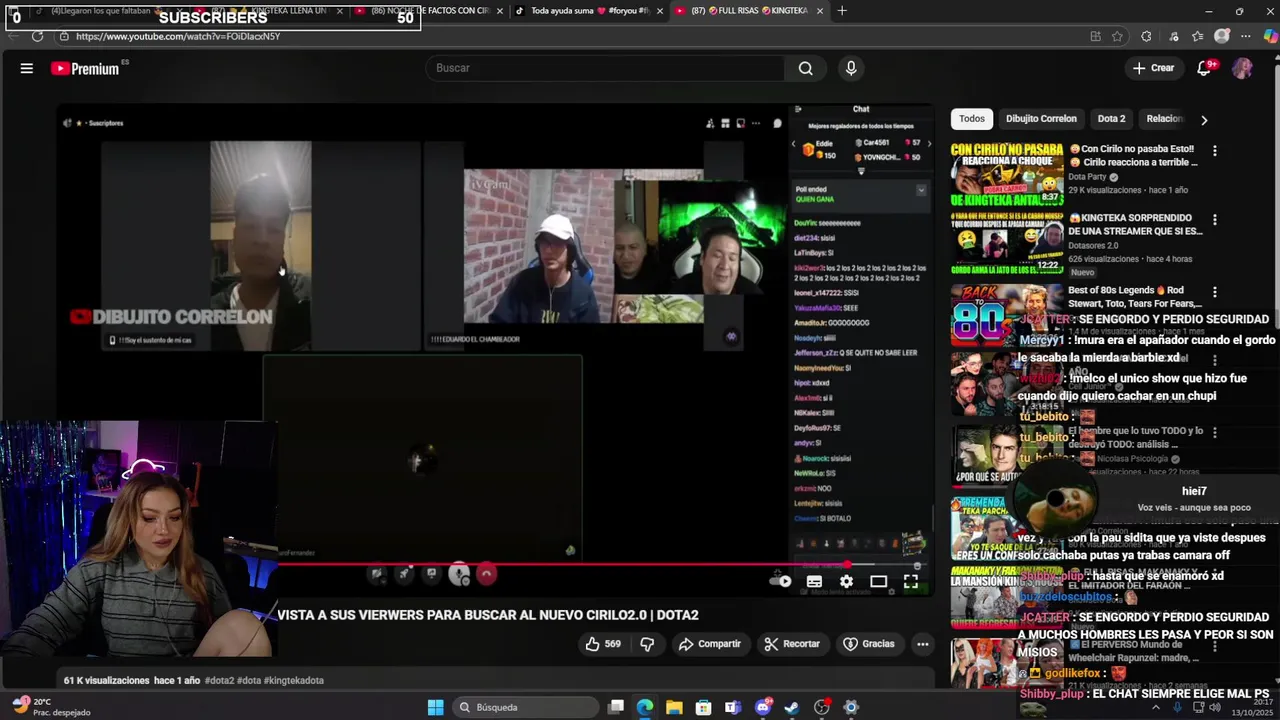Open YouTube notifications bell
Viewport: 1280px width, 720px height.
pos(1205,68)
